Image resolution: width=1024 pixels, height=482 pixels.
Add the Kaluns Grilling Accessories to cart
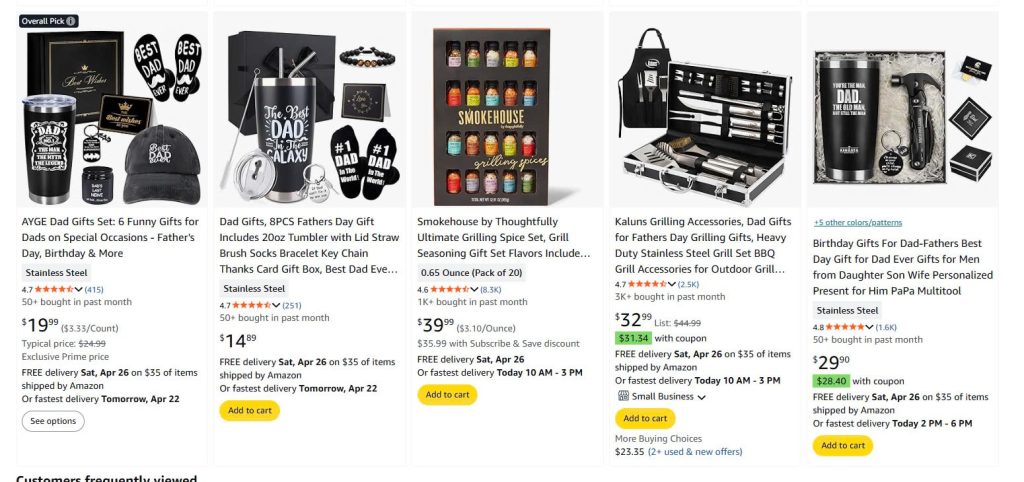tap(645, 419)
